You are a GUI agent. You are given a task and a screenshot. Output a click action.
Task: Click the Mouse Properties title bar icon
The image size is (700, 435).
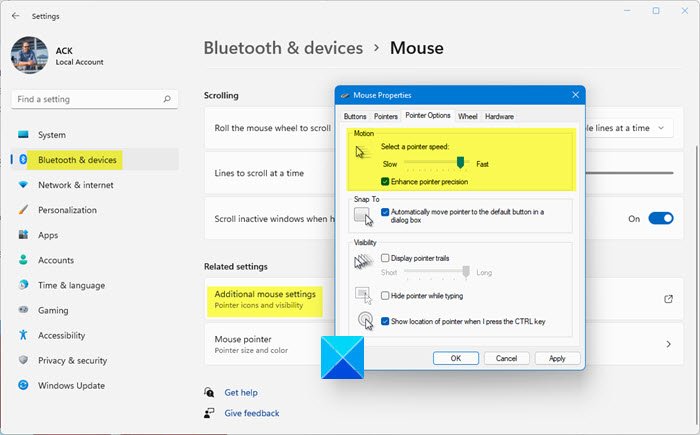pyautogui.click(x=345, y=95)
